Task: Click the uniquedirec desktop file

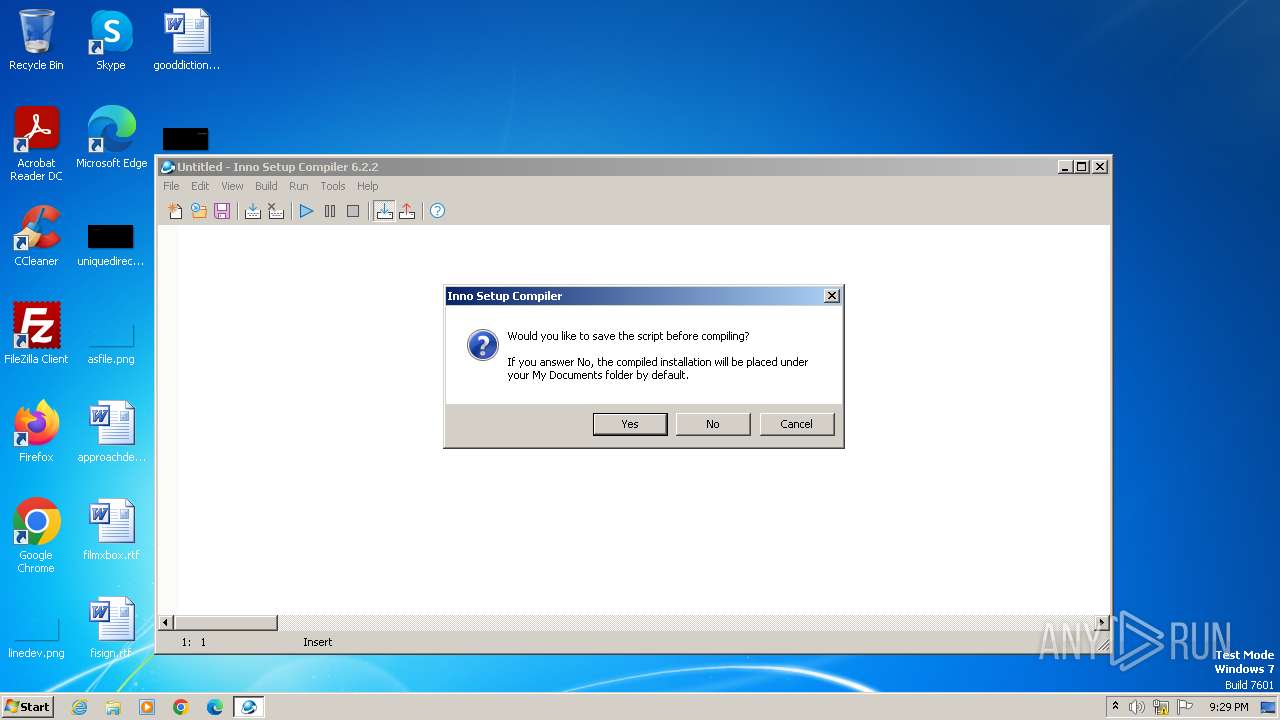Action: 111,245
